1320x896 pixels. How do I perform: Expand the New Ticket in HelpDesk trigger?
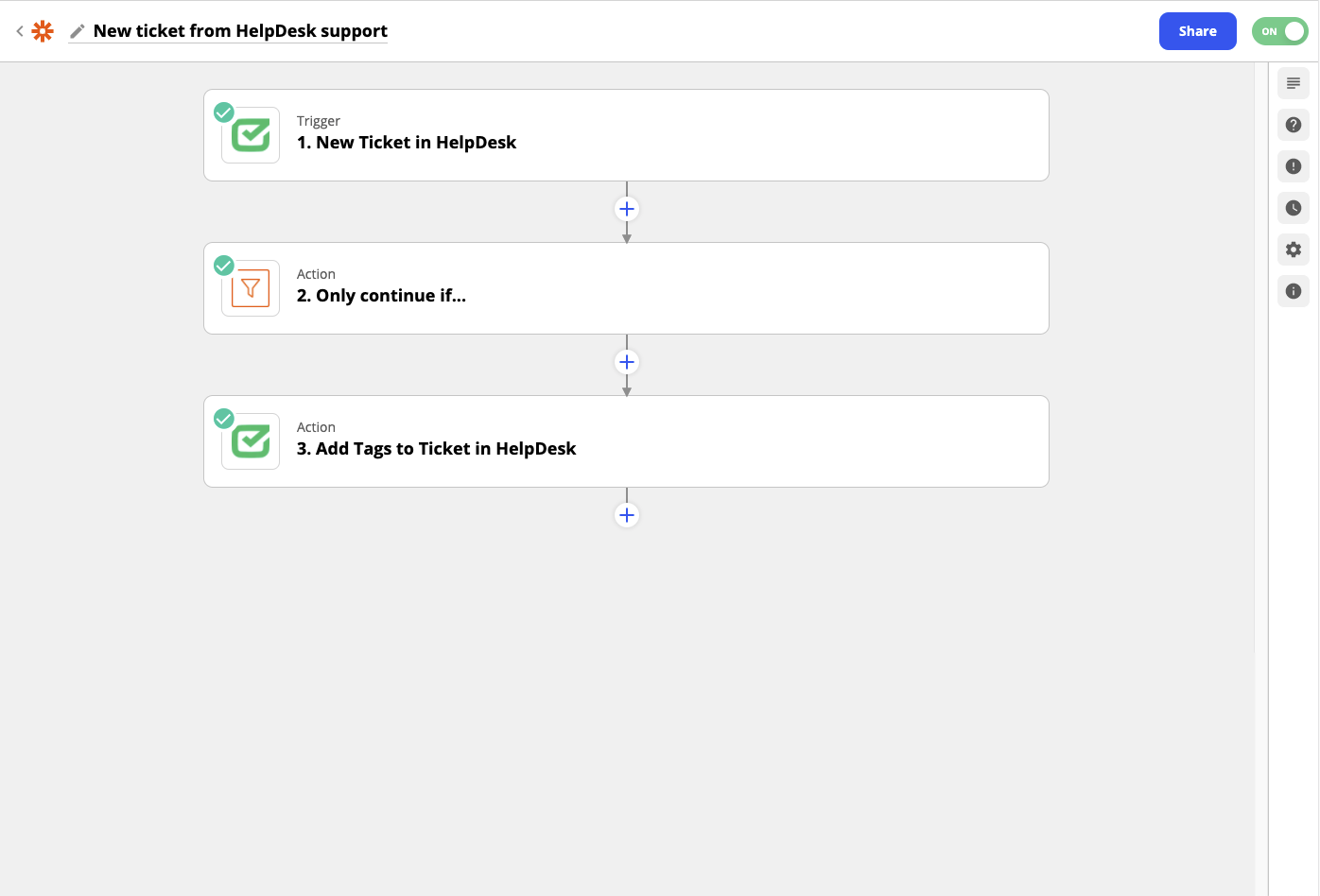626,135
